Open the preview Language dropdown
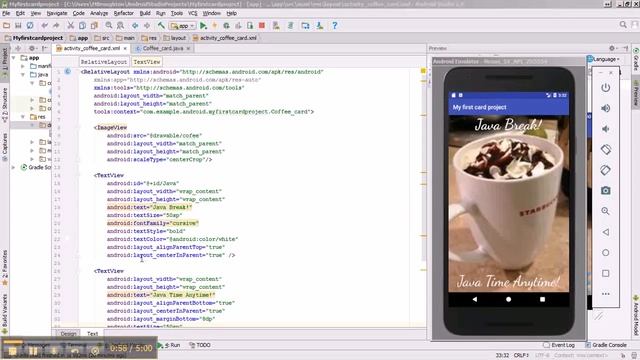 pyautogui.click(x=603, y=59)
